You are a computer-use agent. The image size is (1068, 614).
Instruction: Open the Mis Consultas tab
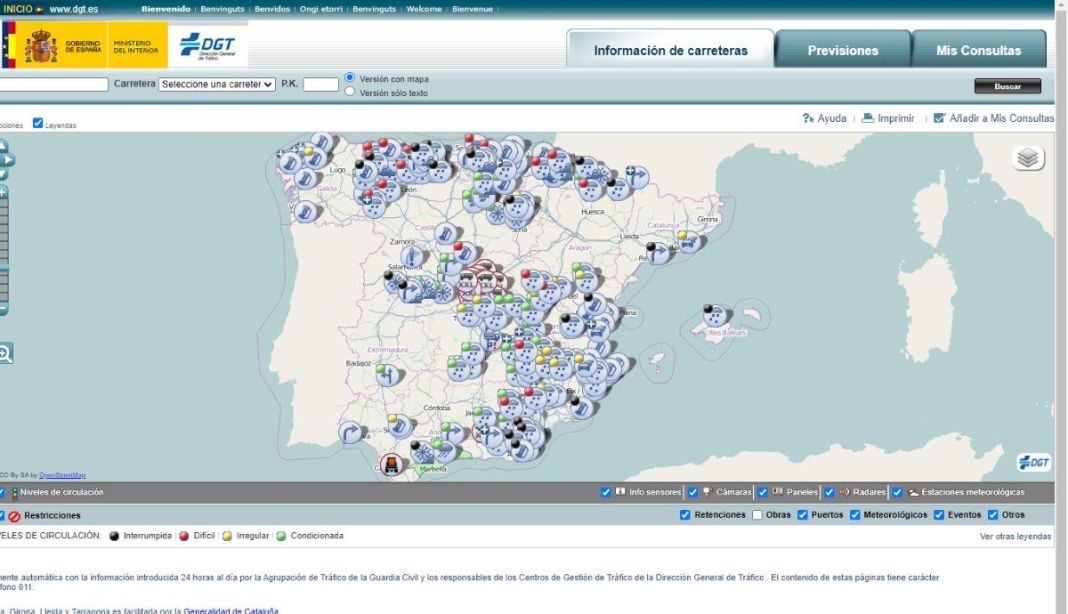tap(978, 50)
